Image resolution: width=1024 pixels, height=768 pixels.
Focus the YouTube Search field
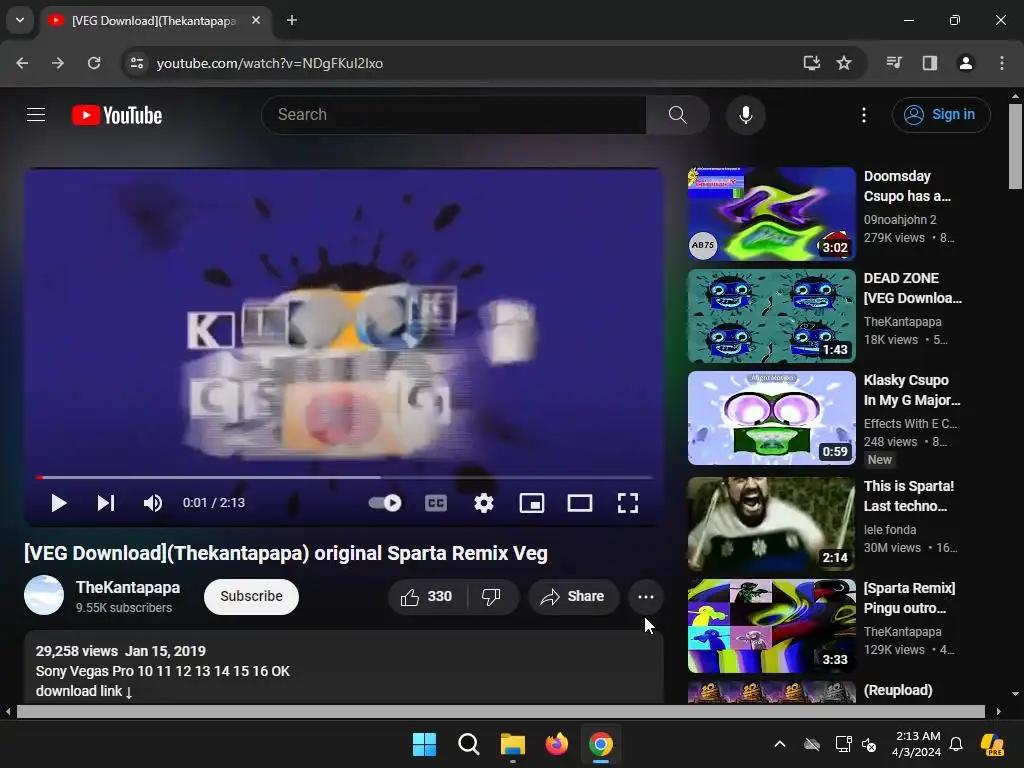454,115
